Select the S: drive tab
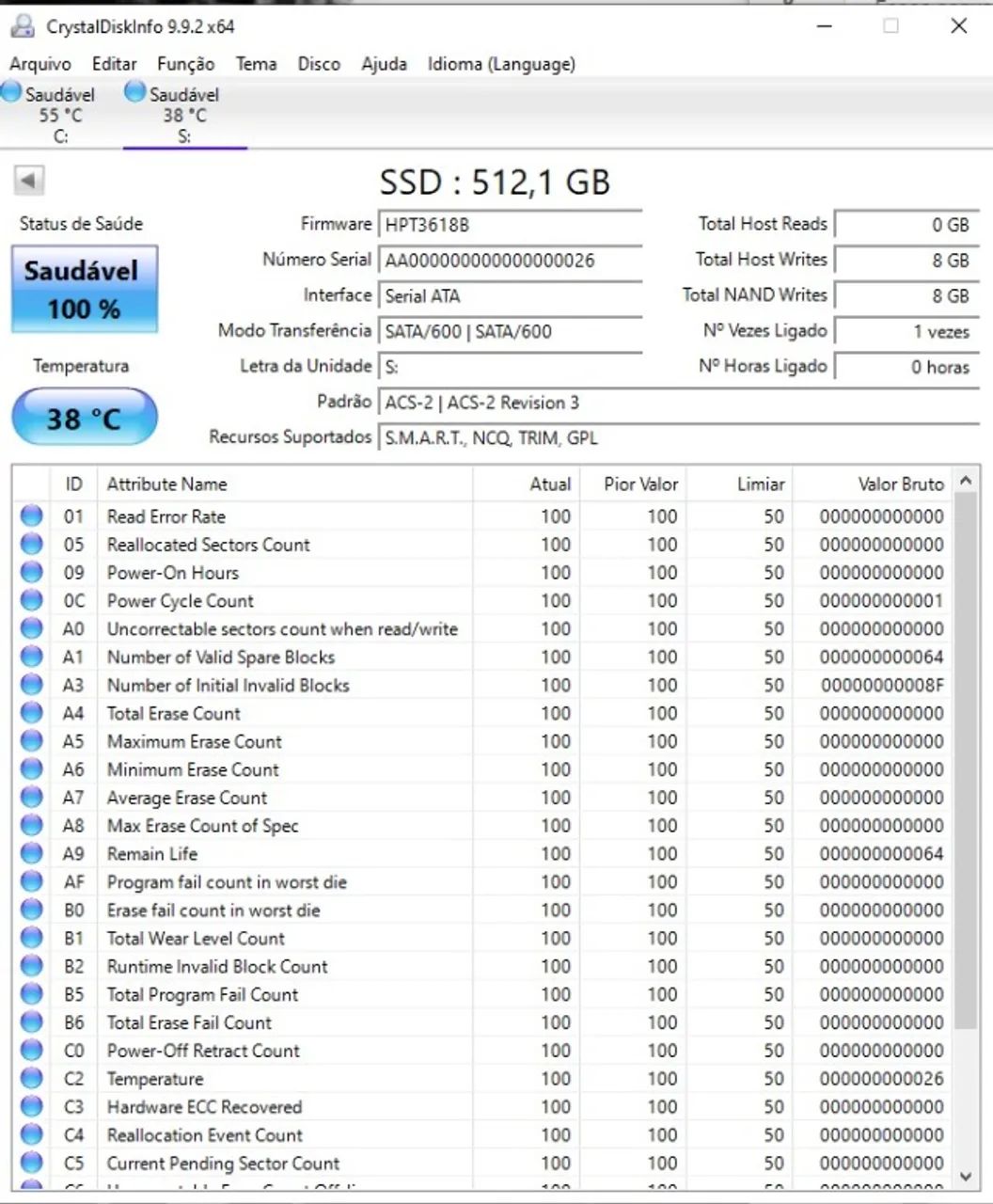Screen dimensions: 993x1204 (184, 114)
